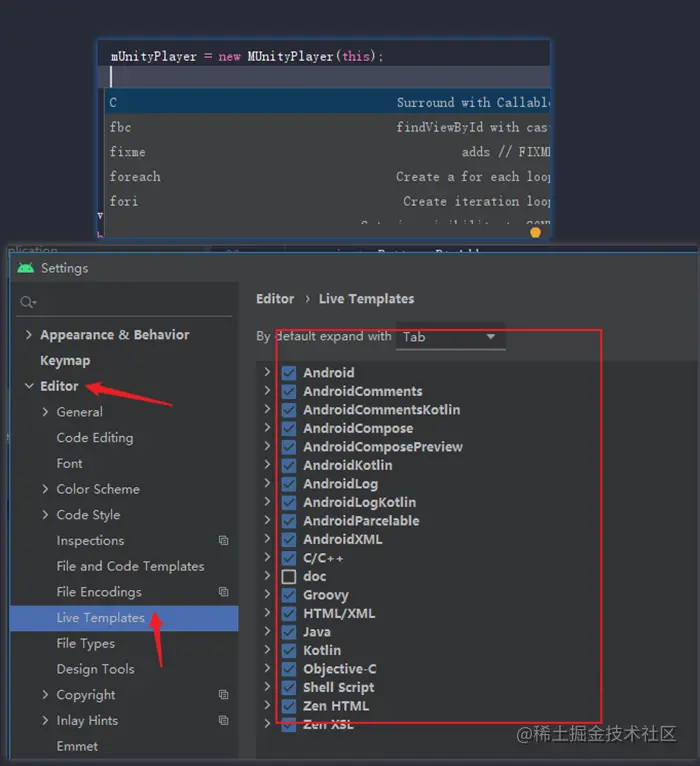Toggle the AndroidLog checkbox
700x766 pixels.
tap(289, 484)
